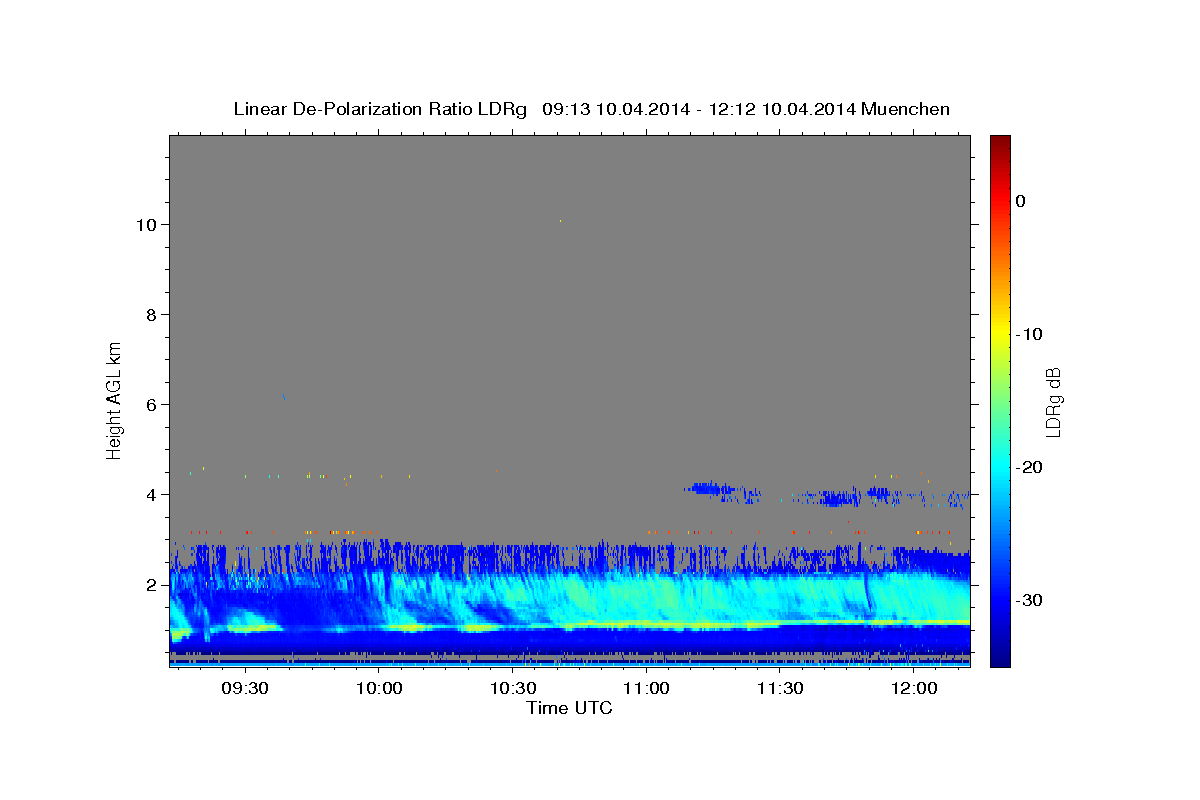The width and height of the screenshot is (1200, 800).
Task: Click the end time '12:12 10.04.2014' in title
Action: coord(781,109)
